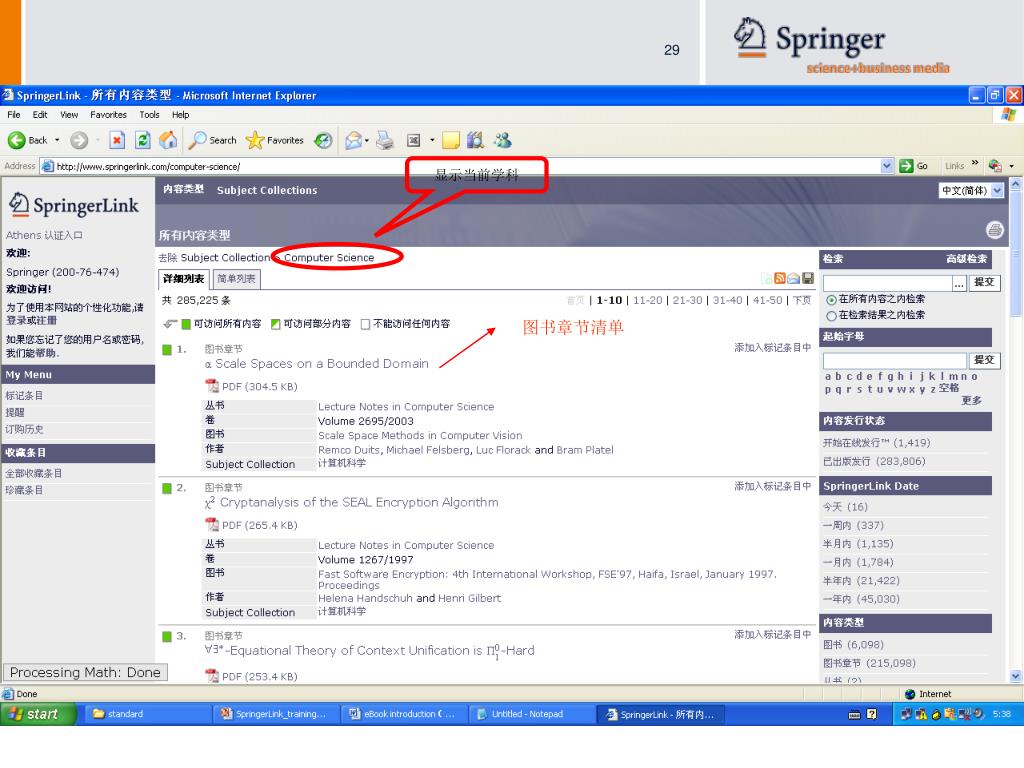Open the Edit menu

point(40,114)
